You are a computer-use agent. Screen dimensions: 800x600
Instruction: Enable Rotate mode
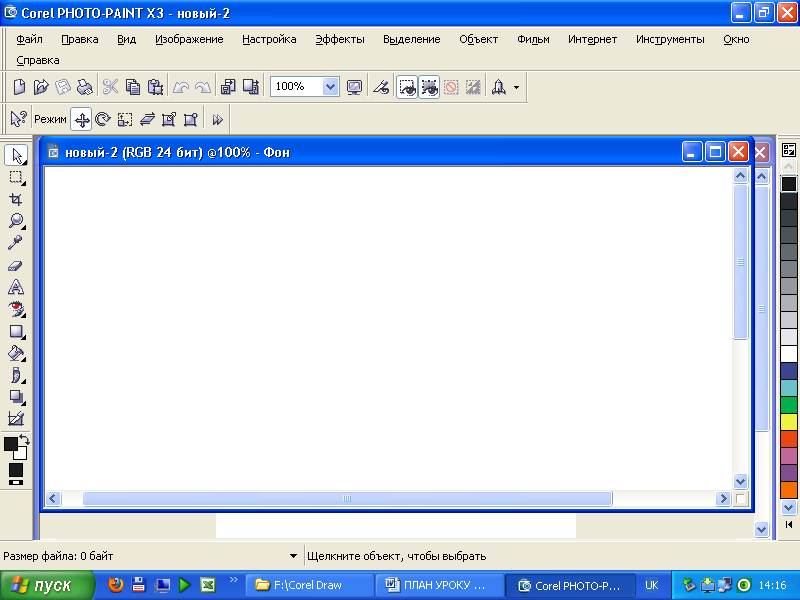(103, 119)
